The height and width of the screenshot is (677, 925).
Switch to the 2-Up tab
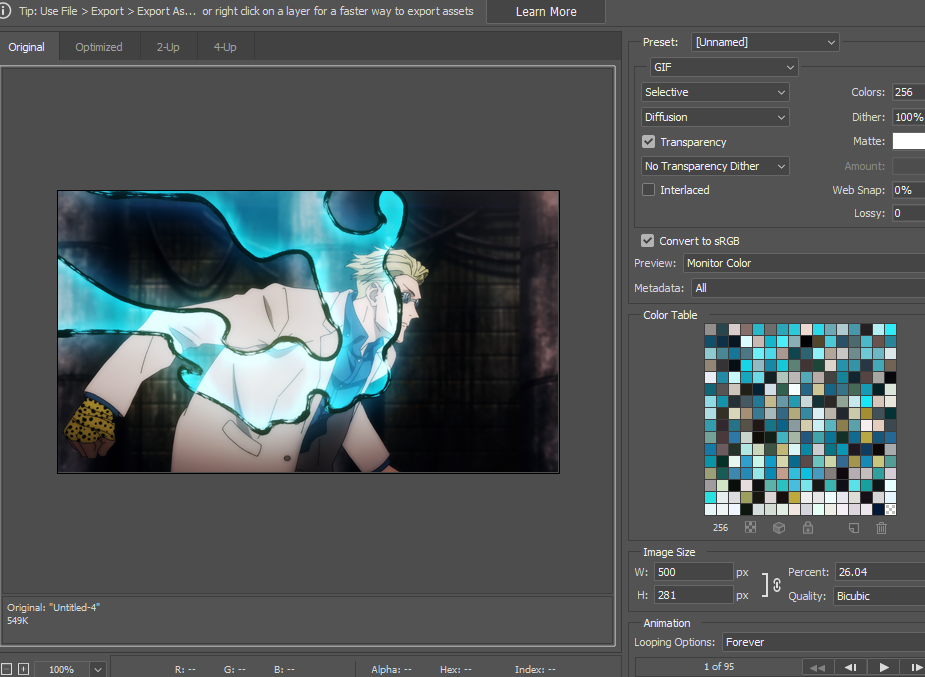pyautogui.click(x=168, y=47)
